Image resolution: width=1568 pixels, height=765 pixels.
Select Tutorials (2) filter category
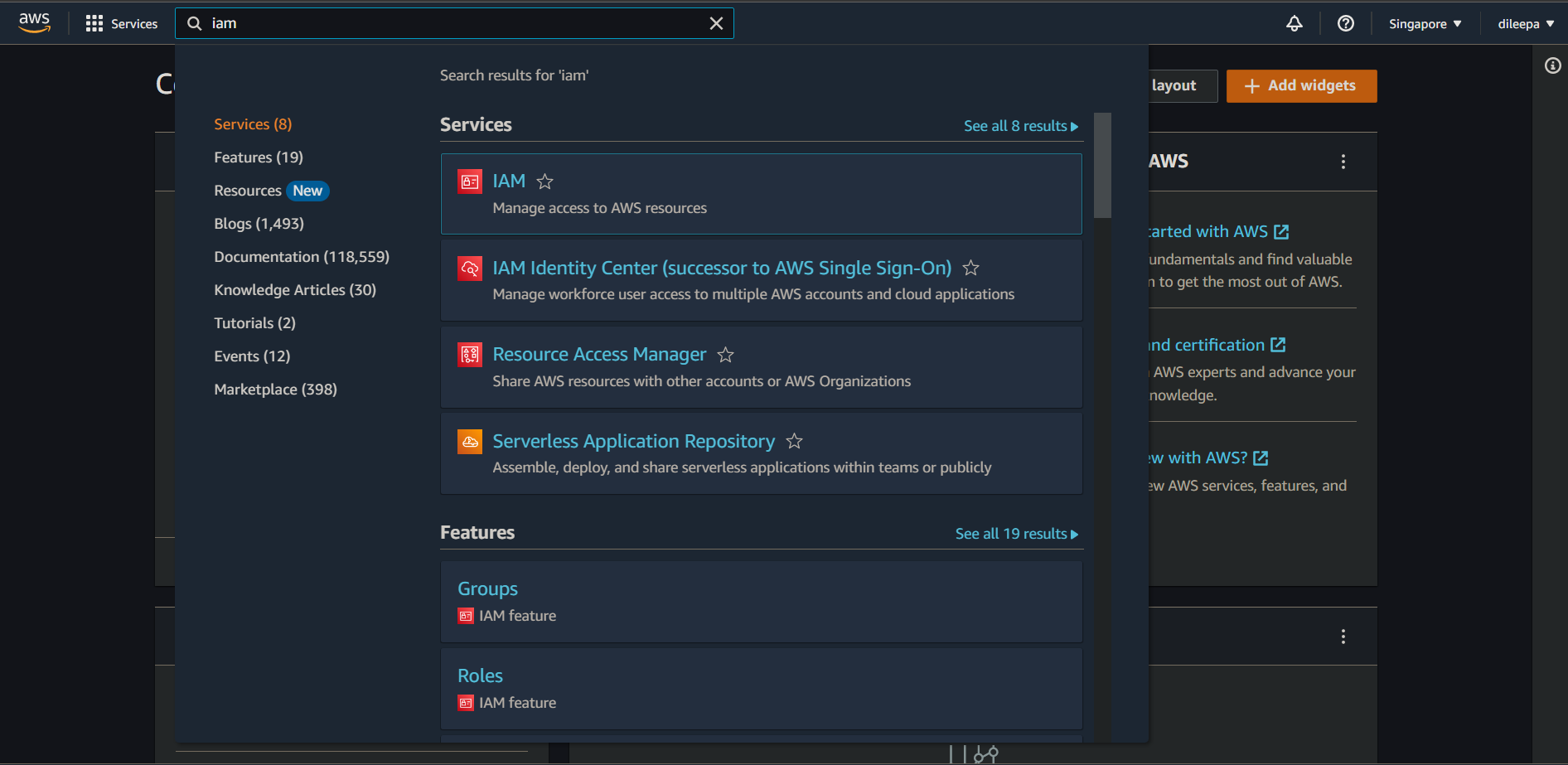[254, 323]
